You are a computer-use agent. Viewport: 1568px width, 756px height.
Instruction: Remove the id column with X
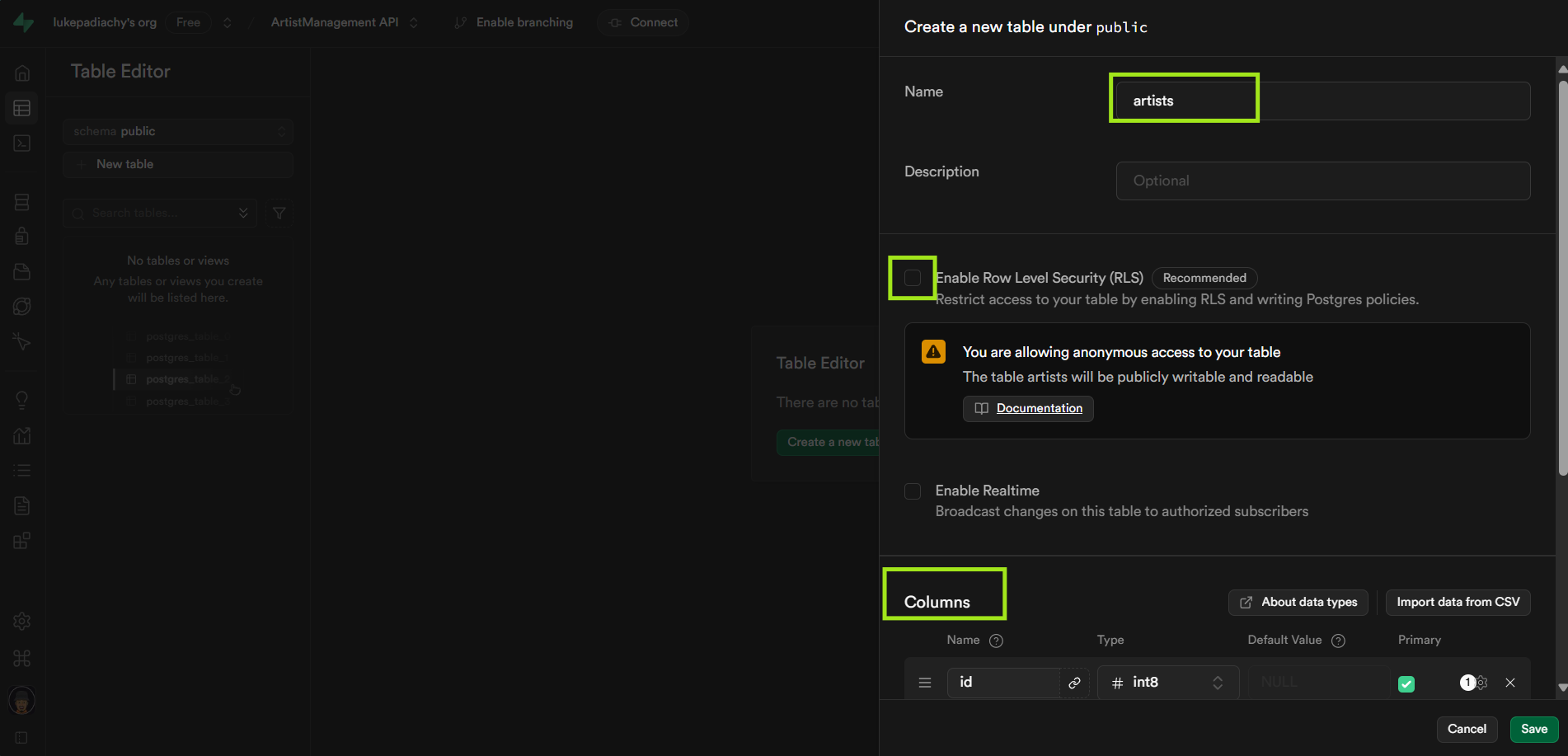pyautogui.click(x=1510, y=683)
